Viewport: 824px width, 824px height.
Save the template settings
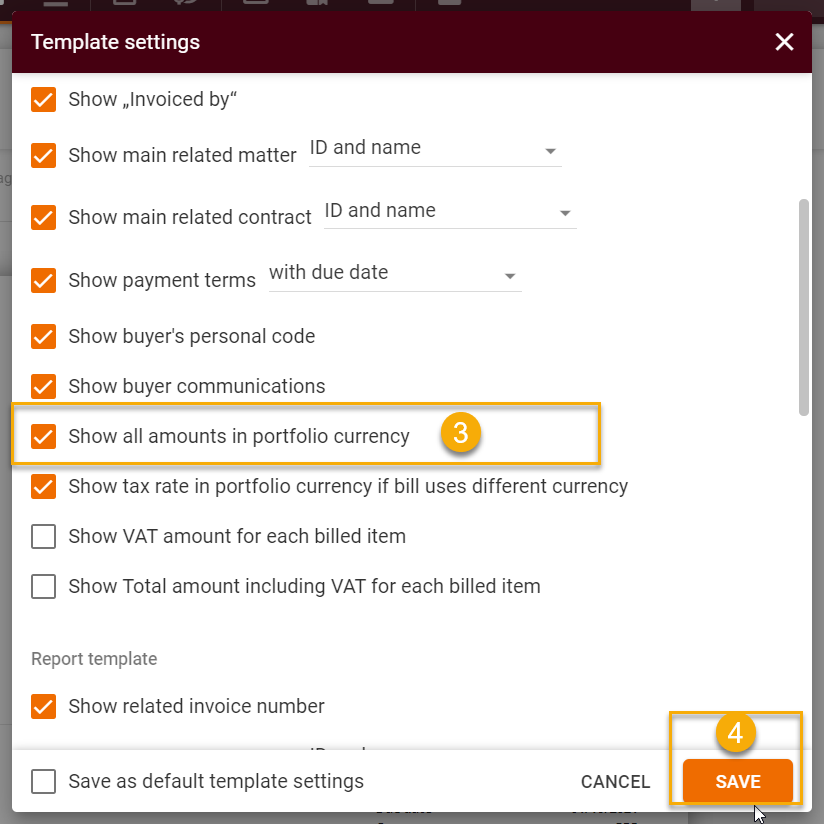736,781
